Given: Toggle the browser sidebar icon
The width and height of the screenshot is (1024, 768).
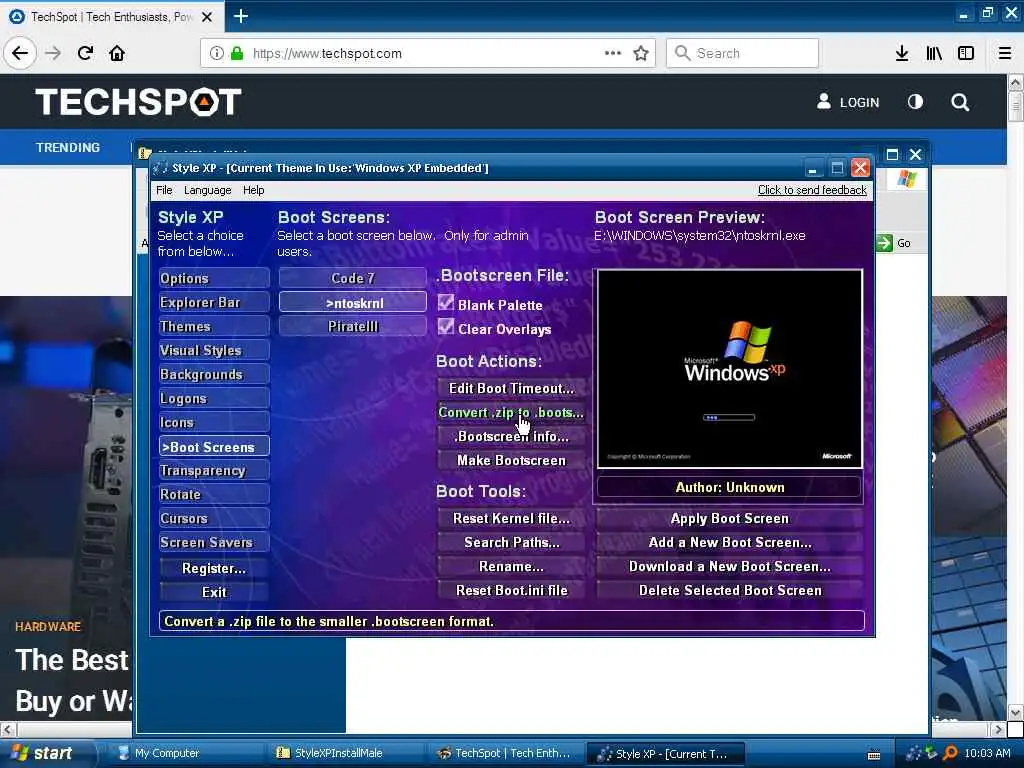Looking at the screenshot, I should pyautogui.click(x=966, y=53).
